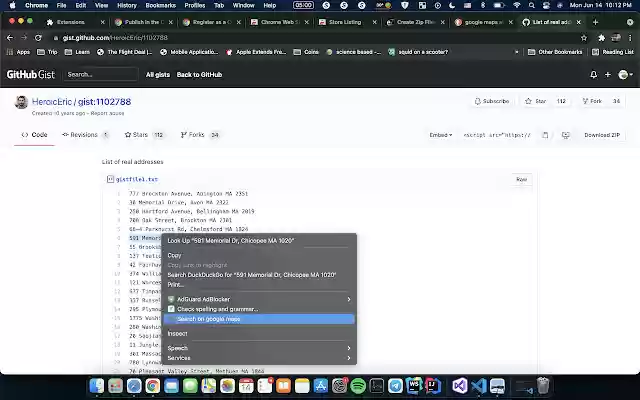
Task: Open the History menu in menu bar
Action: click(x=127, y=5)
